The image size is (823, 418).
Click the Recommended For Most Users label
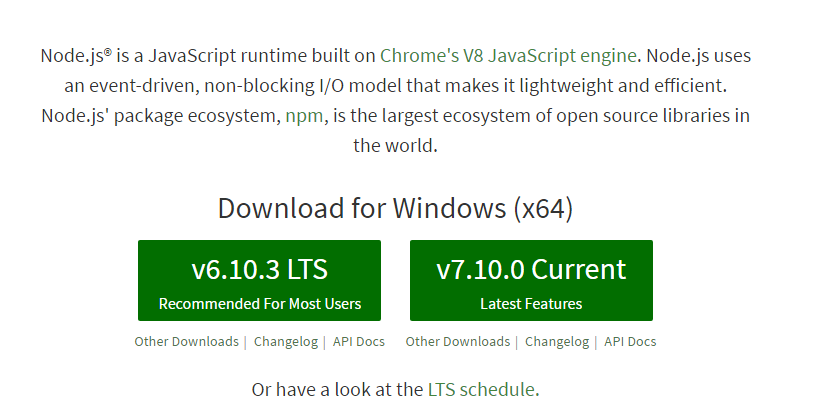[260, 304]
